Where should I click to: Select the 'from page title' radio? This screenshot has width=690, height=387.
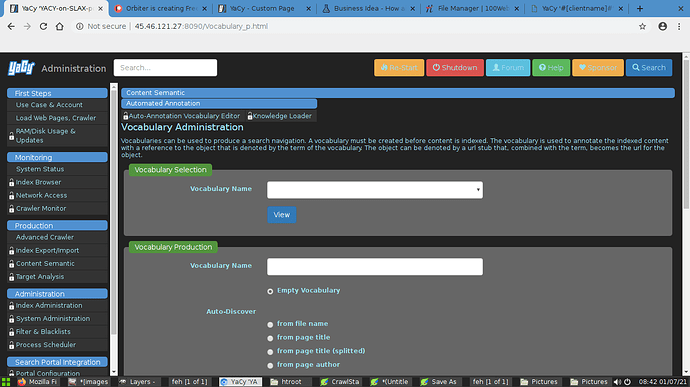tap(270, 338)
